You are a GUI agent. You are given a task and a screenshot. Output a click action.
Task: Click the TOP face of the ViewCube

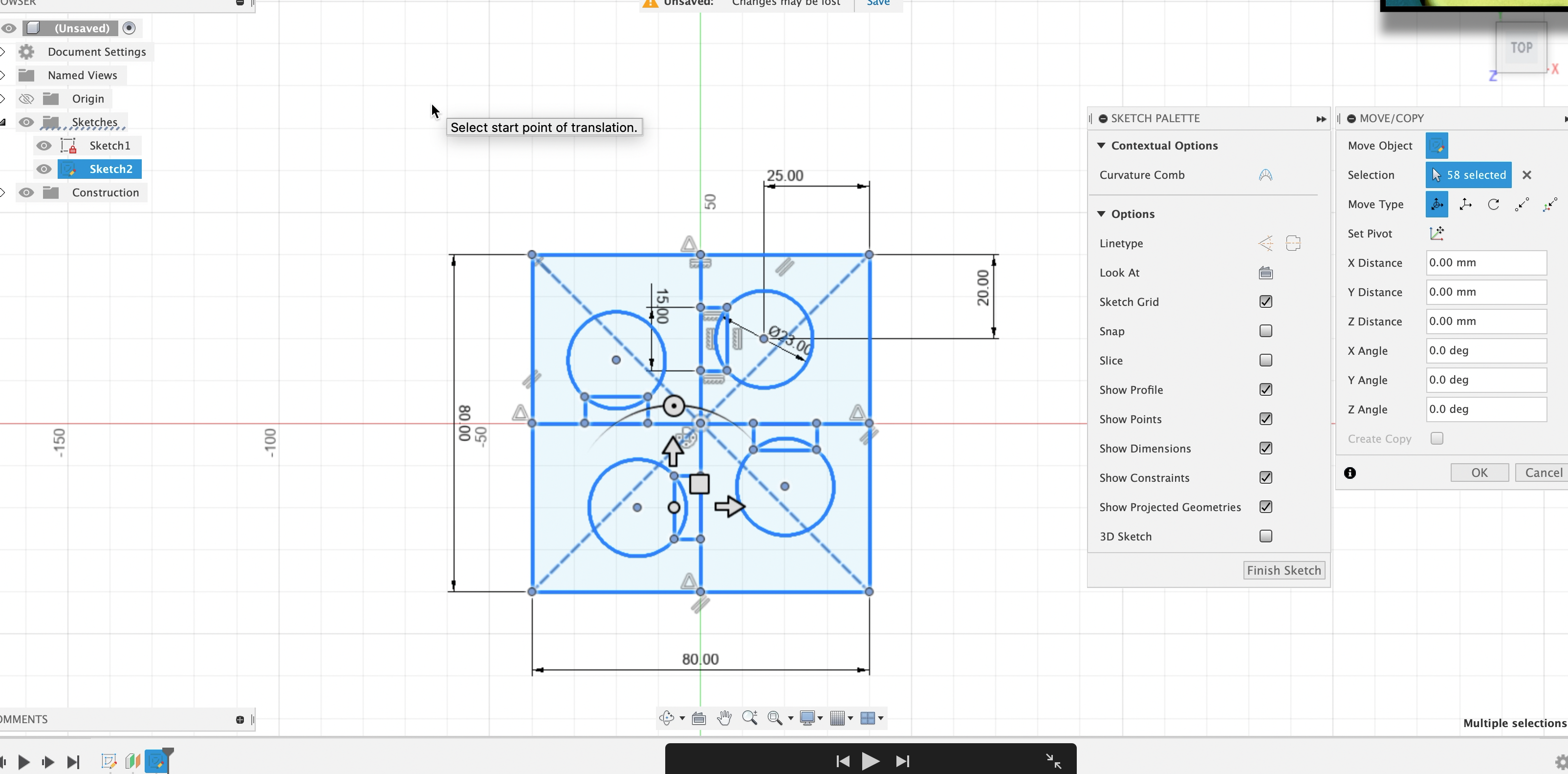coord(1521,47)
